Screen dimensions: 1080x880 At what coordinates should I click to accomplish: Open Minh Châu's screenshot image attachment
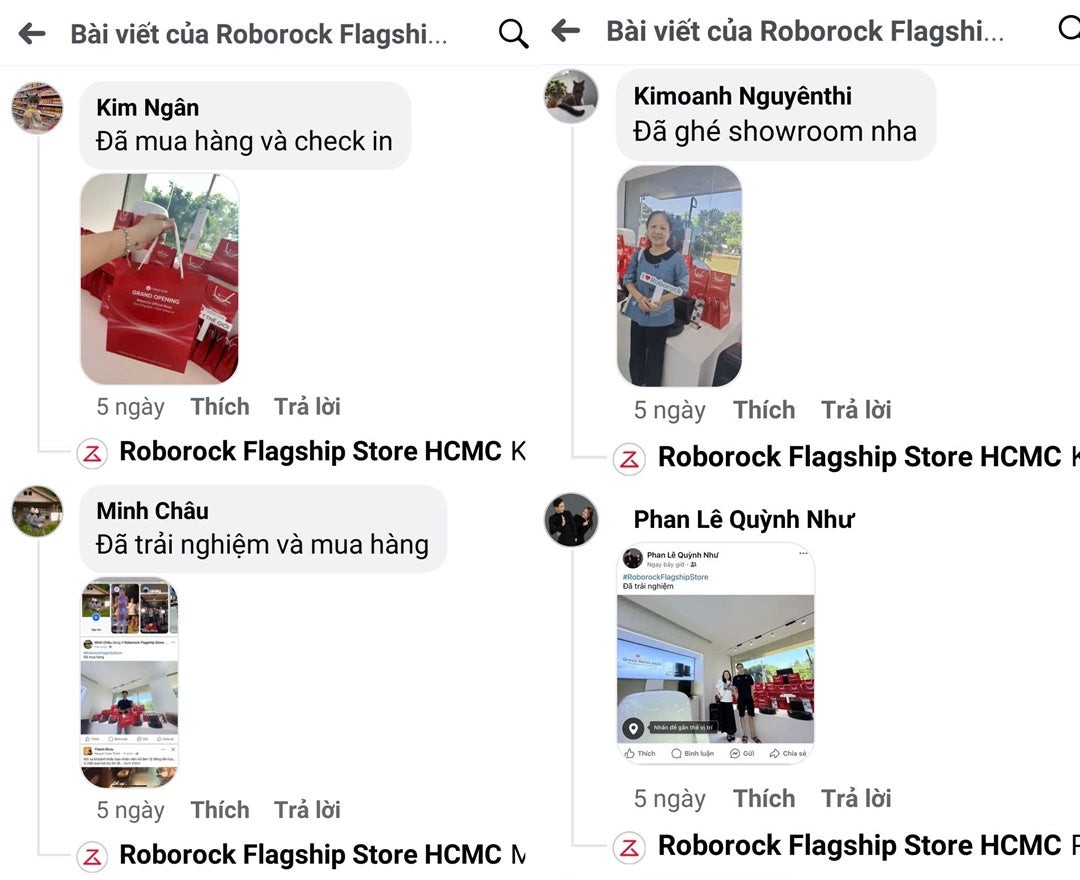point(129,682)
